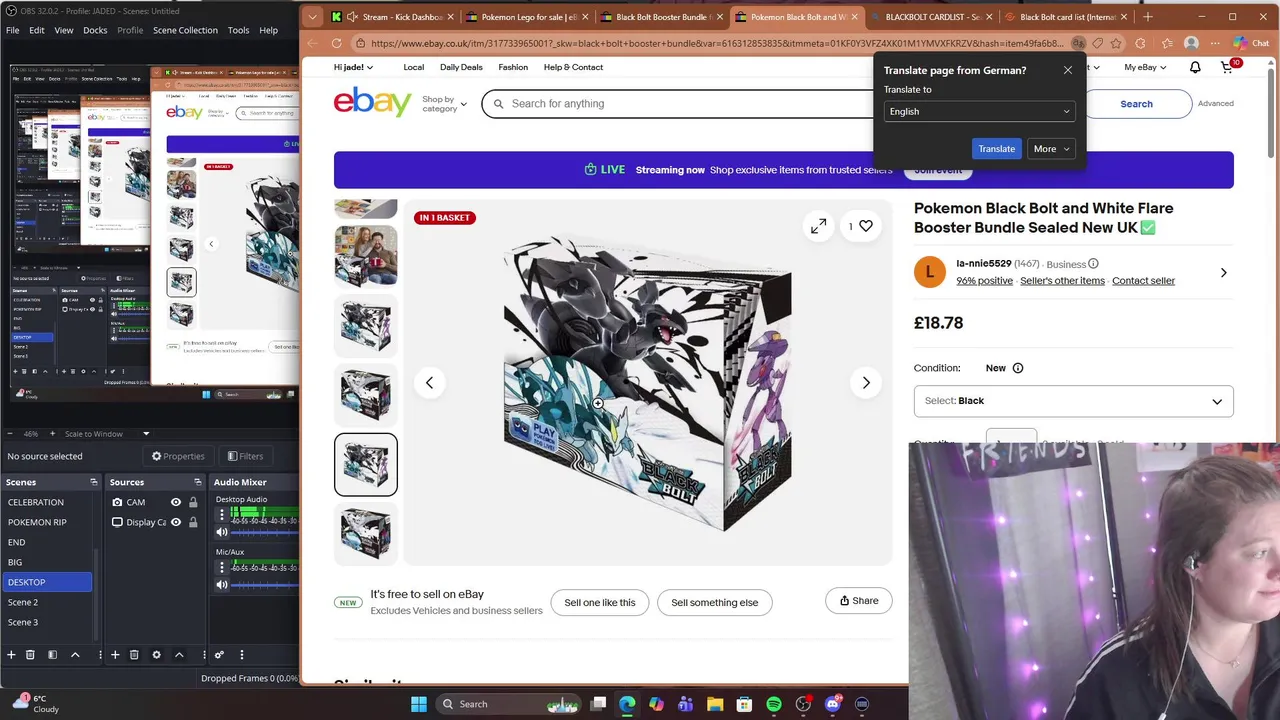The width and height of the screenshot is (1280, 720).
Task: Add item to watchlist with heart icon
Action: tap(866, 226)
